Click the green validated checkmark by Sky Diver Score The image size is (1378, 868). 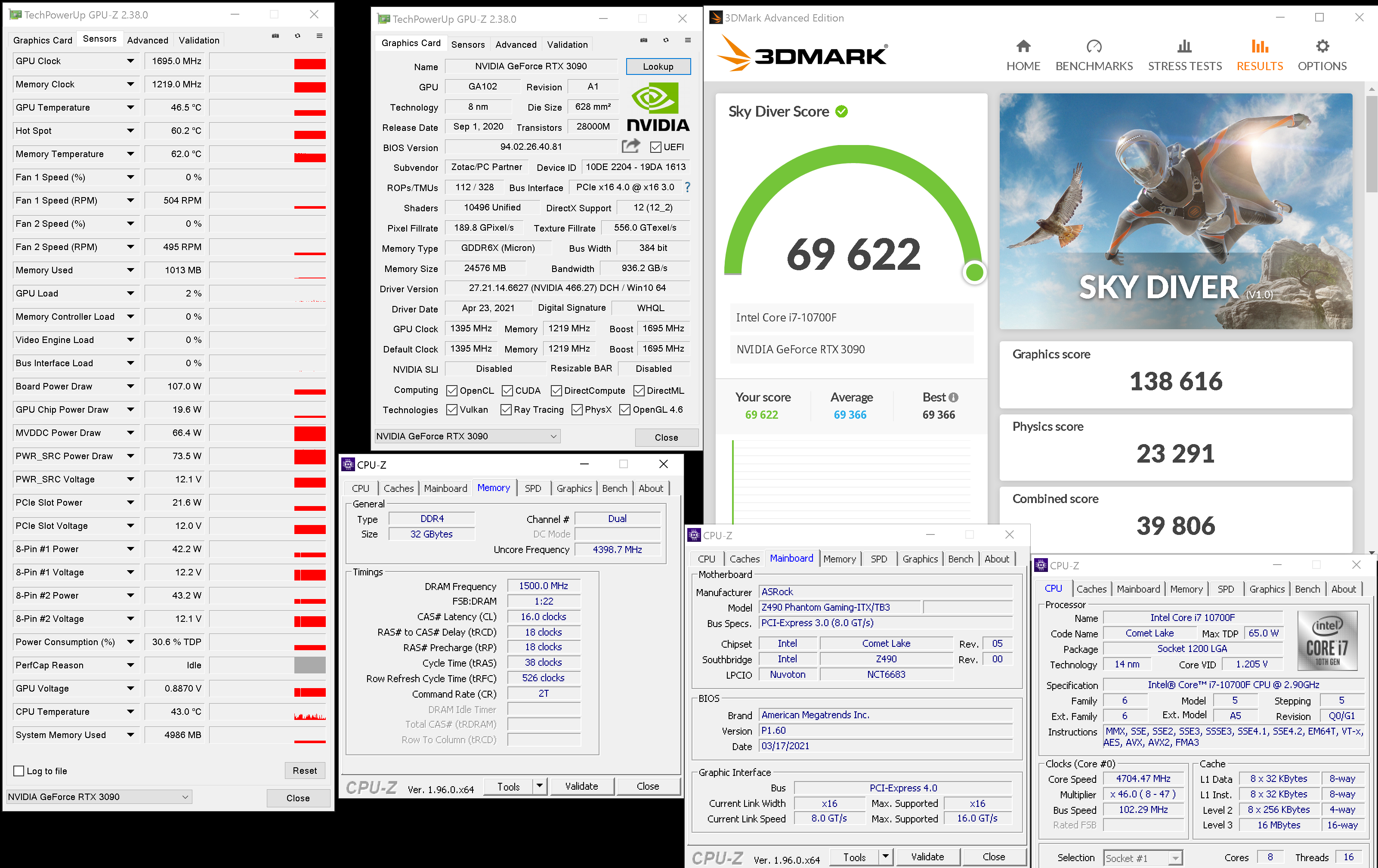[x=841, y=111]
